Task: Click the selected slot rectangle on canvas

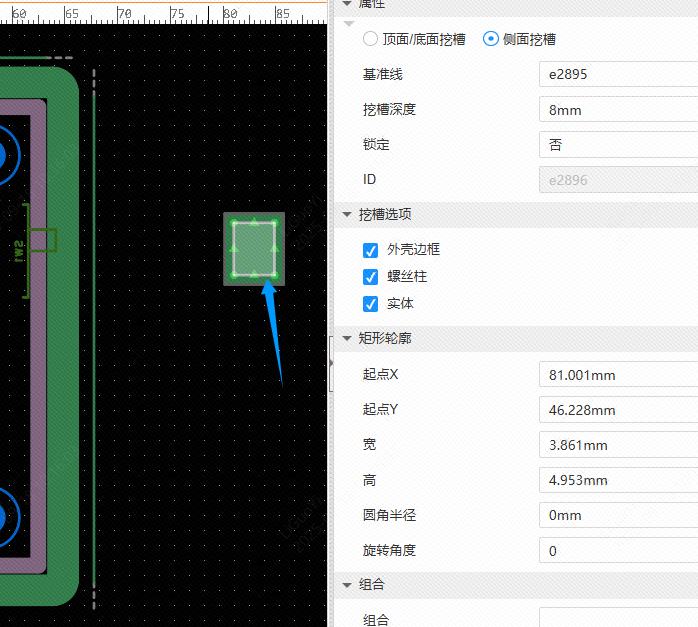Action: [x=254, y=248]
